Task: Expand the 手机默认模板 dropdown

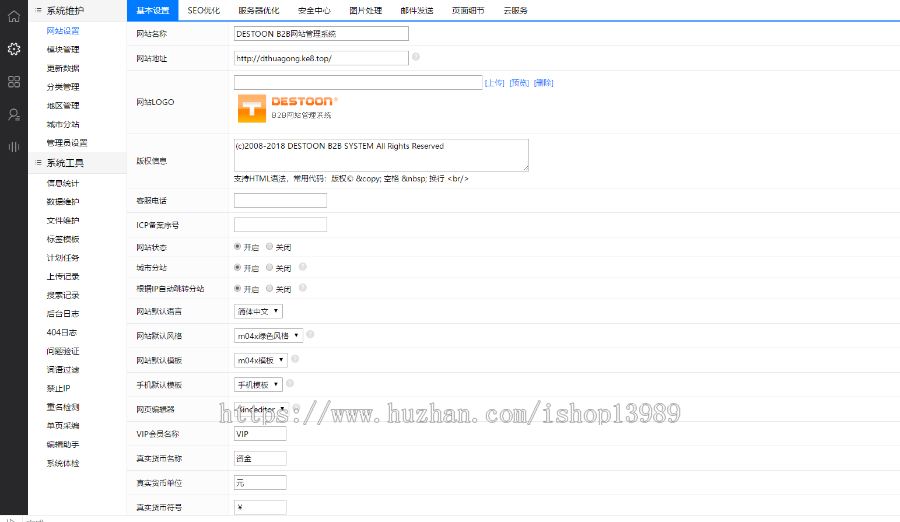Action: point(258,384)
